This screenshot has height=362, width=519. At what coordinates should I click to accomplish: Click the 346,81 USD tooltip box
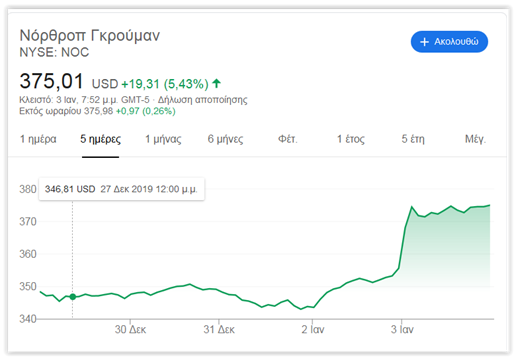(122, 189)
